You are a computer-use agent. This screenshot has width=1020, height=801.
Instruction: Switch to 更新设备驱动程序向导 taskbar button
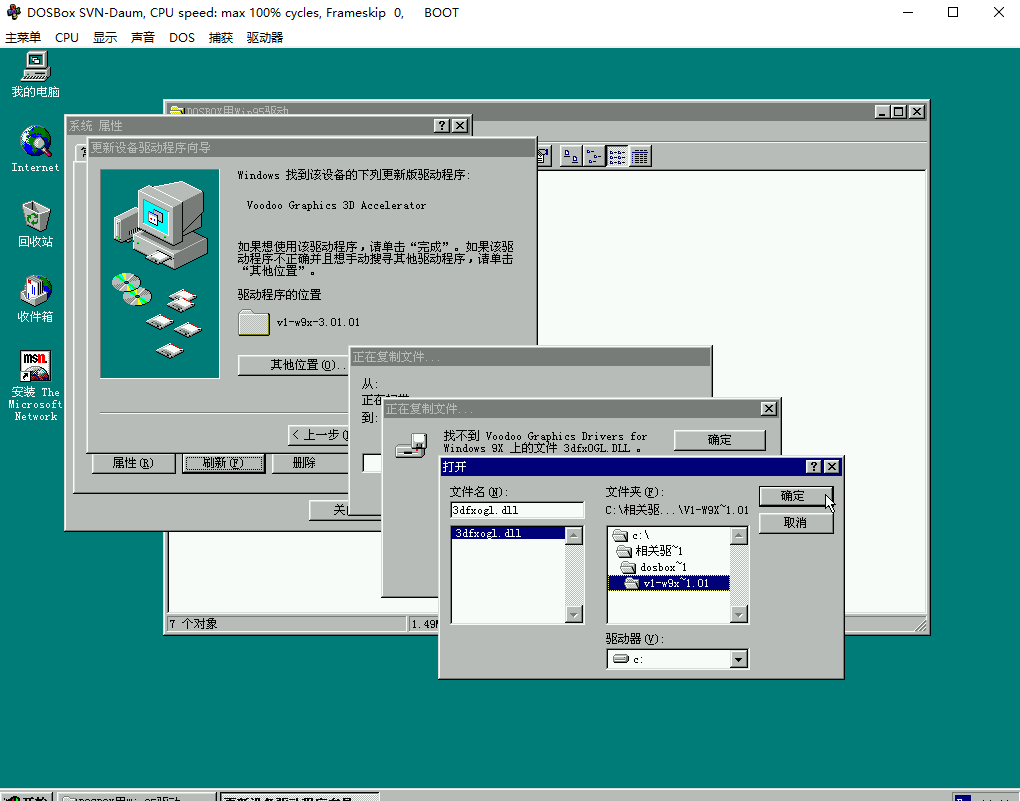coord(299,797)
